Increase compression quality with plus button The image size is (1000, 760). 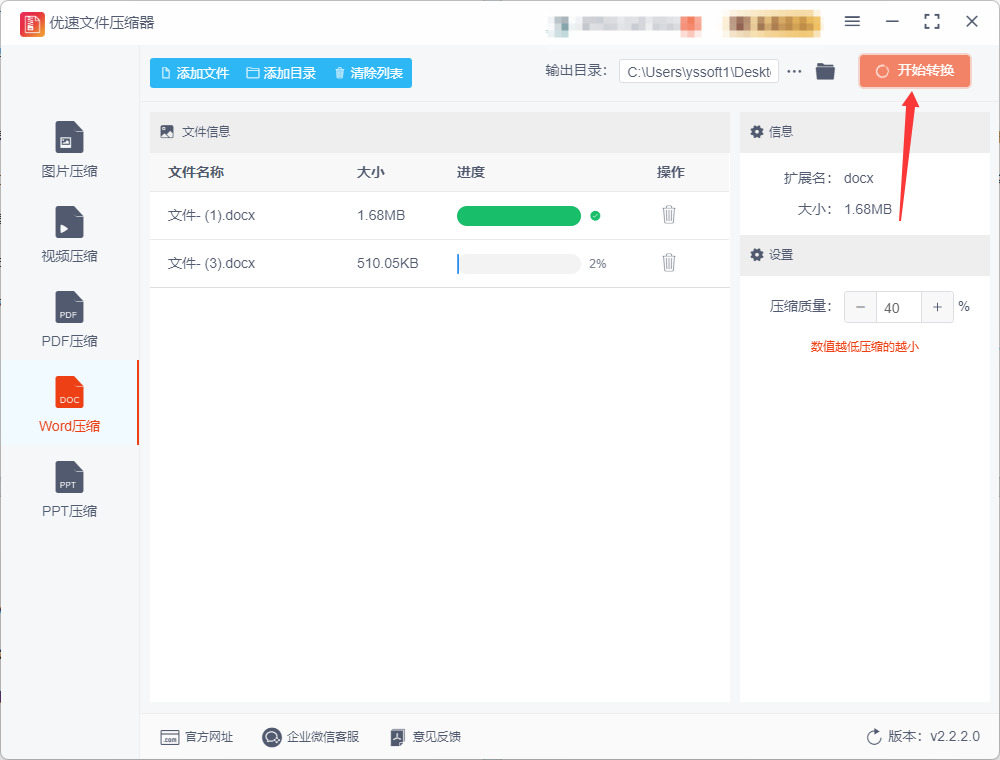938,307
